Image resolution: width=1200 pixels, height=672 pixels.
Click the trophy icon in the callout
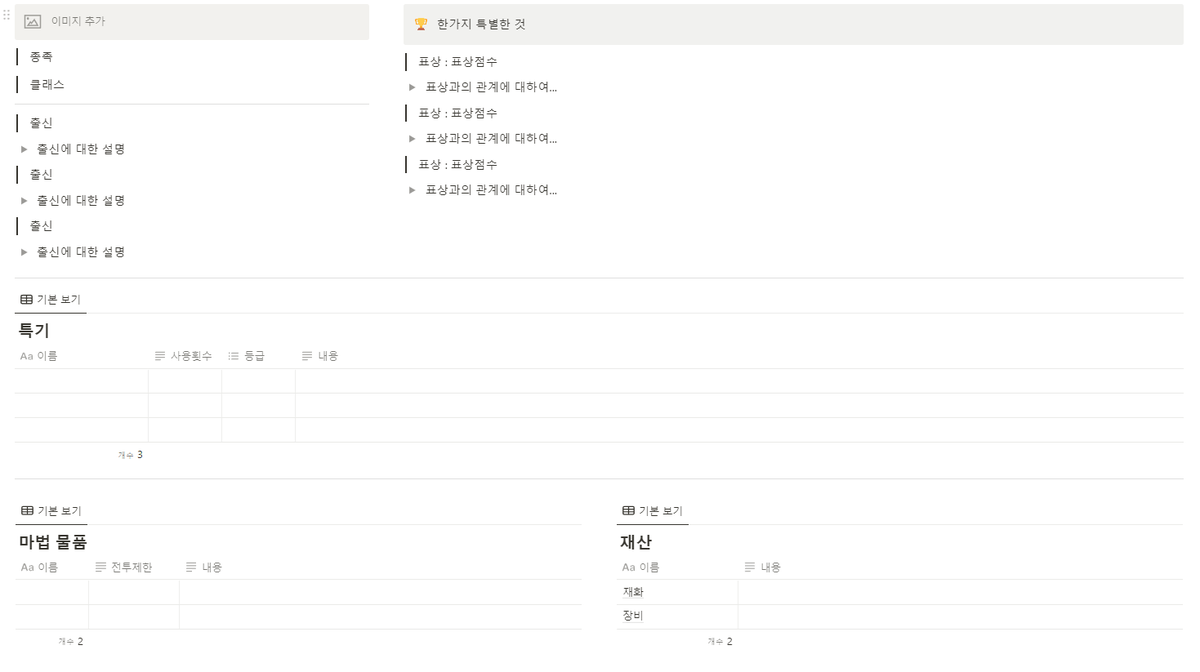pos(421,24)
